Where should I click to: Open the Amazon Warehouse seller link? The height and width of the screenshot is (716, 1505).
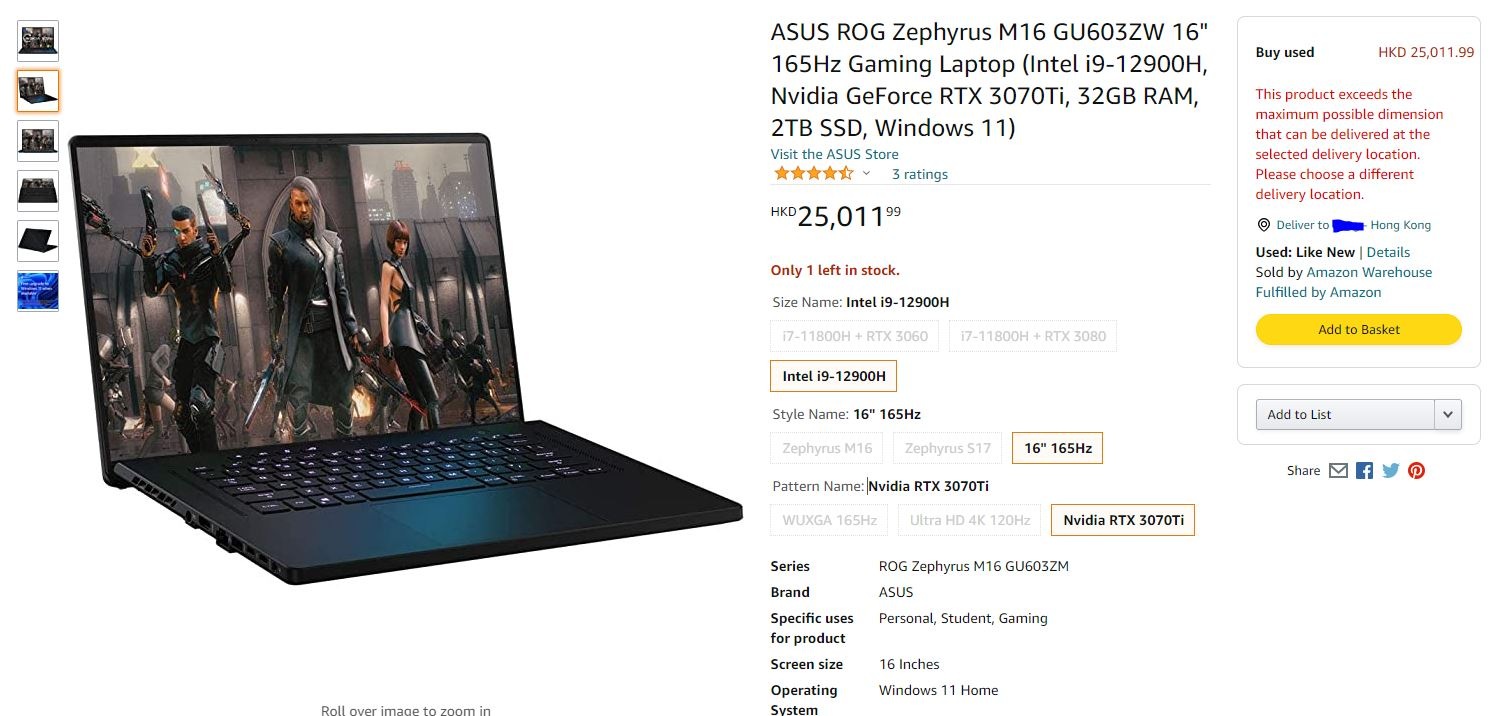click(1369, 272)
